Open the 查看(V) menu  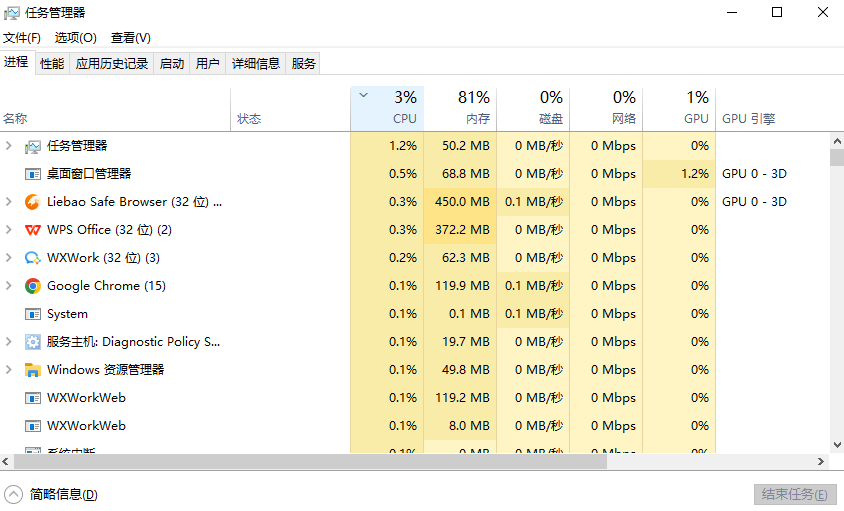click(130, 38)
